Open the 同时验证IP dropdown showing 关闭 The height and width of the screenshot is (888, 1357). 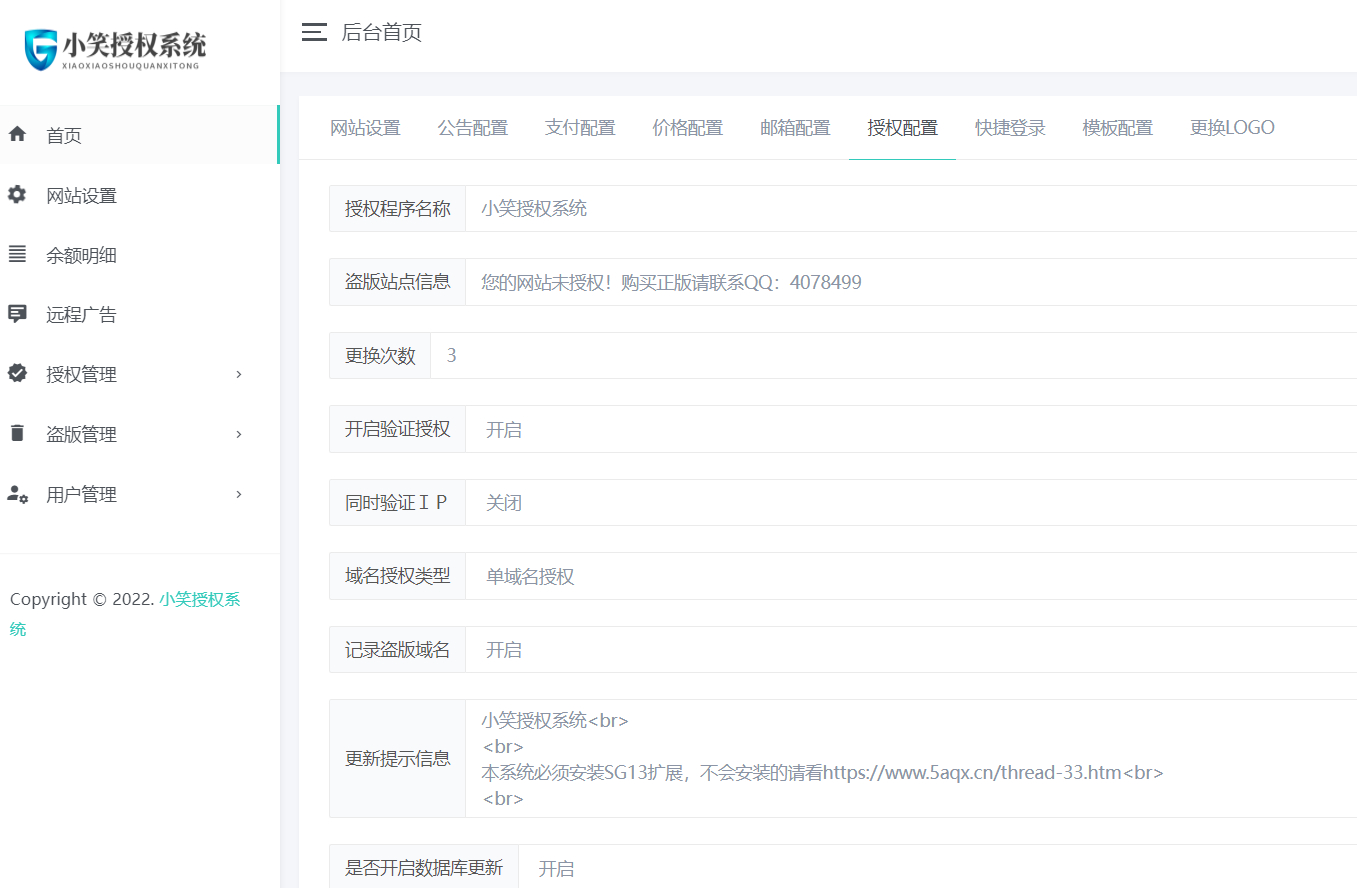[911, 502]
